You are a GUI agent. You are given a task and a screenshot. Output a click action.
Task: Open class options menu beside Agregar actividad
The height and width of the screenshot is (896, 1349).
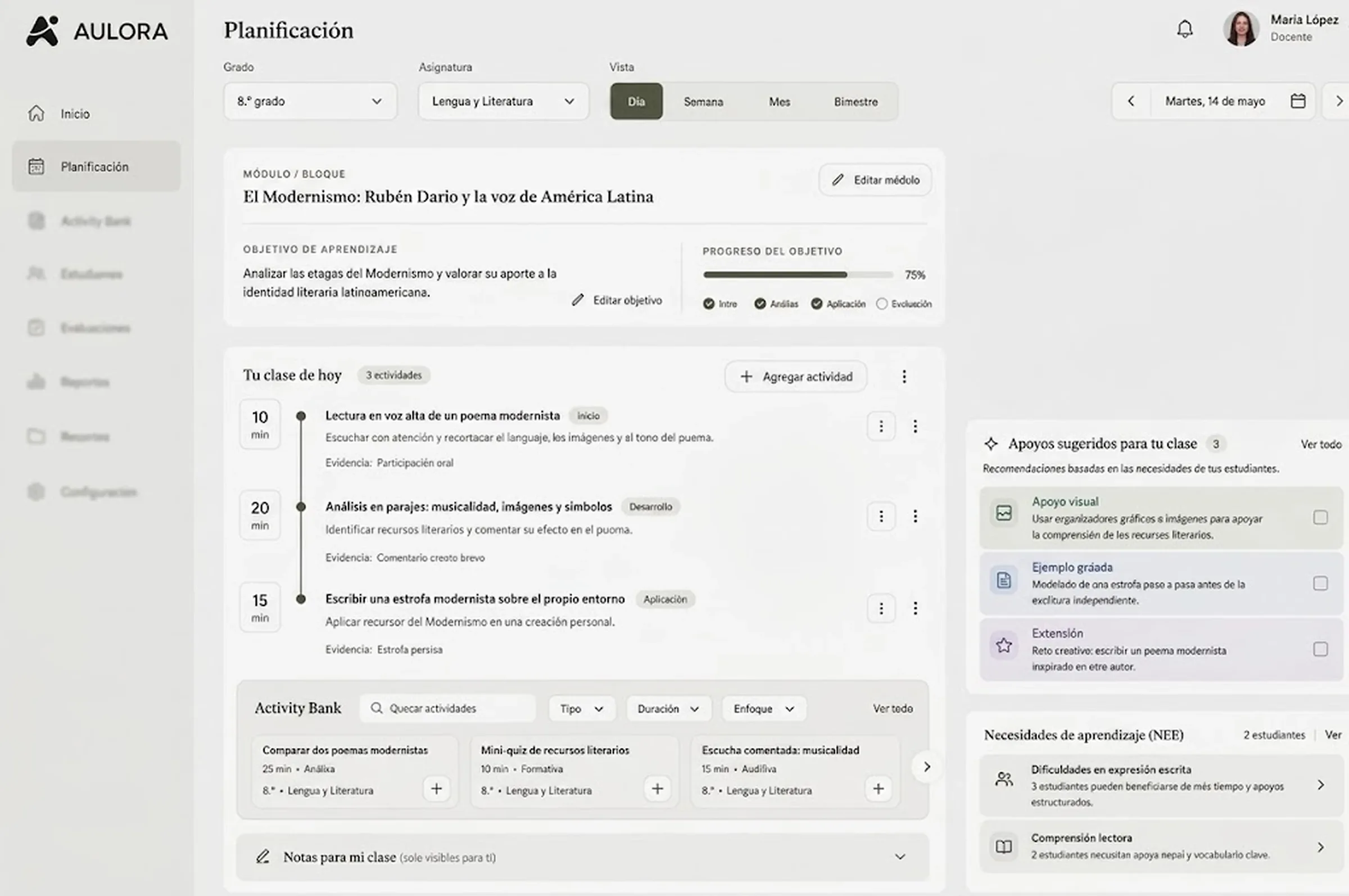pos(904,377)
